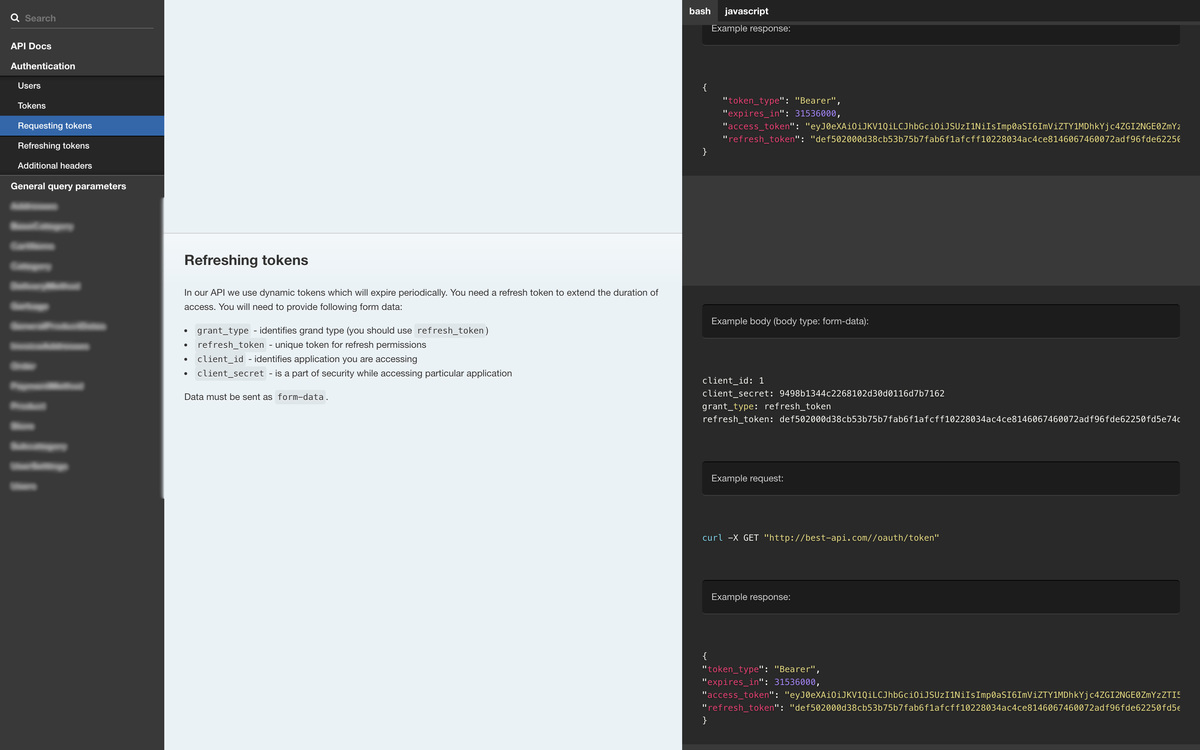Click the magnifier search icon
The width and height of the screenshot is (1200, 750).
coord(15,18)
